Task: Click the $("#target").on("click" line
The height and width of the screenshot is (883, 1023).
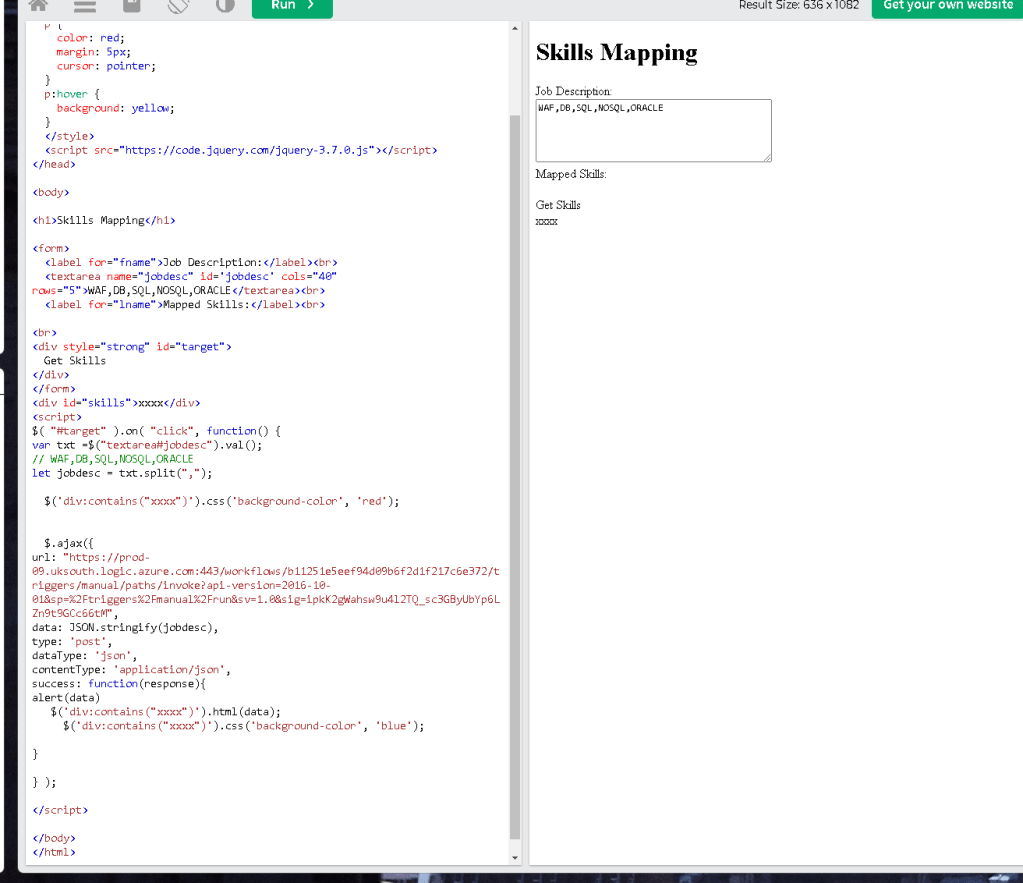Action: click(x=157, y=431)
